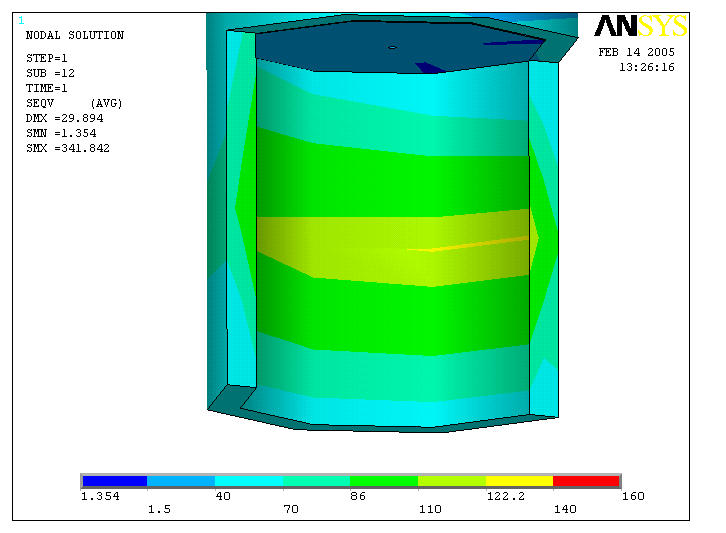The height and width of the screenshot is (533, 726).
Task: Click the dark blue legend color band
Action: pos(115,481)
